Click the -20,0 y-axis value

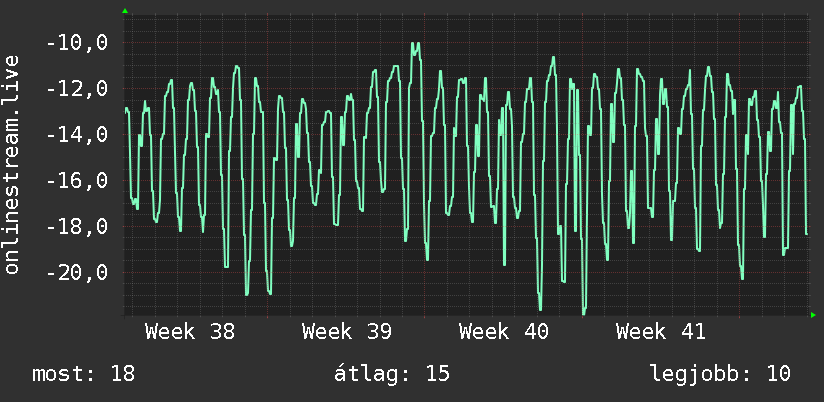coord(77,273)
